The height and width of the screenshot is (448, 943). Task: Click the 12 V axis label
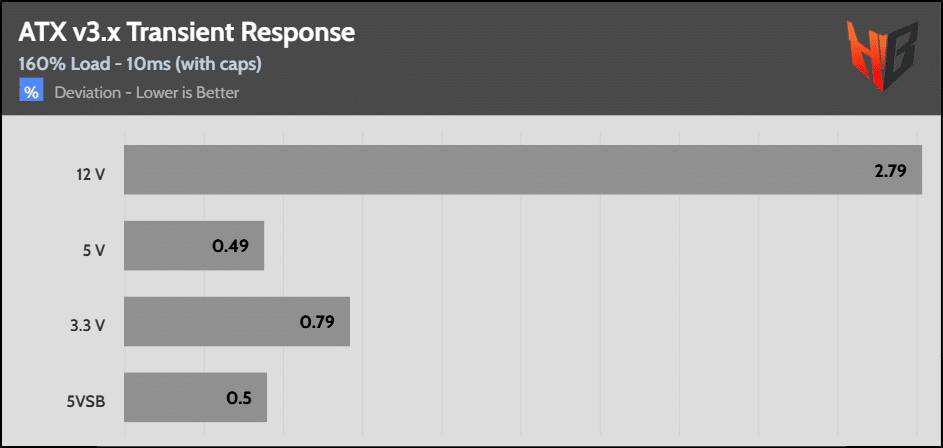[93, 175]
